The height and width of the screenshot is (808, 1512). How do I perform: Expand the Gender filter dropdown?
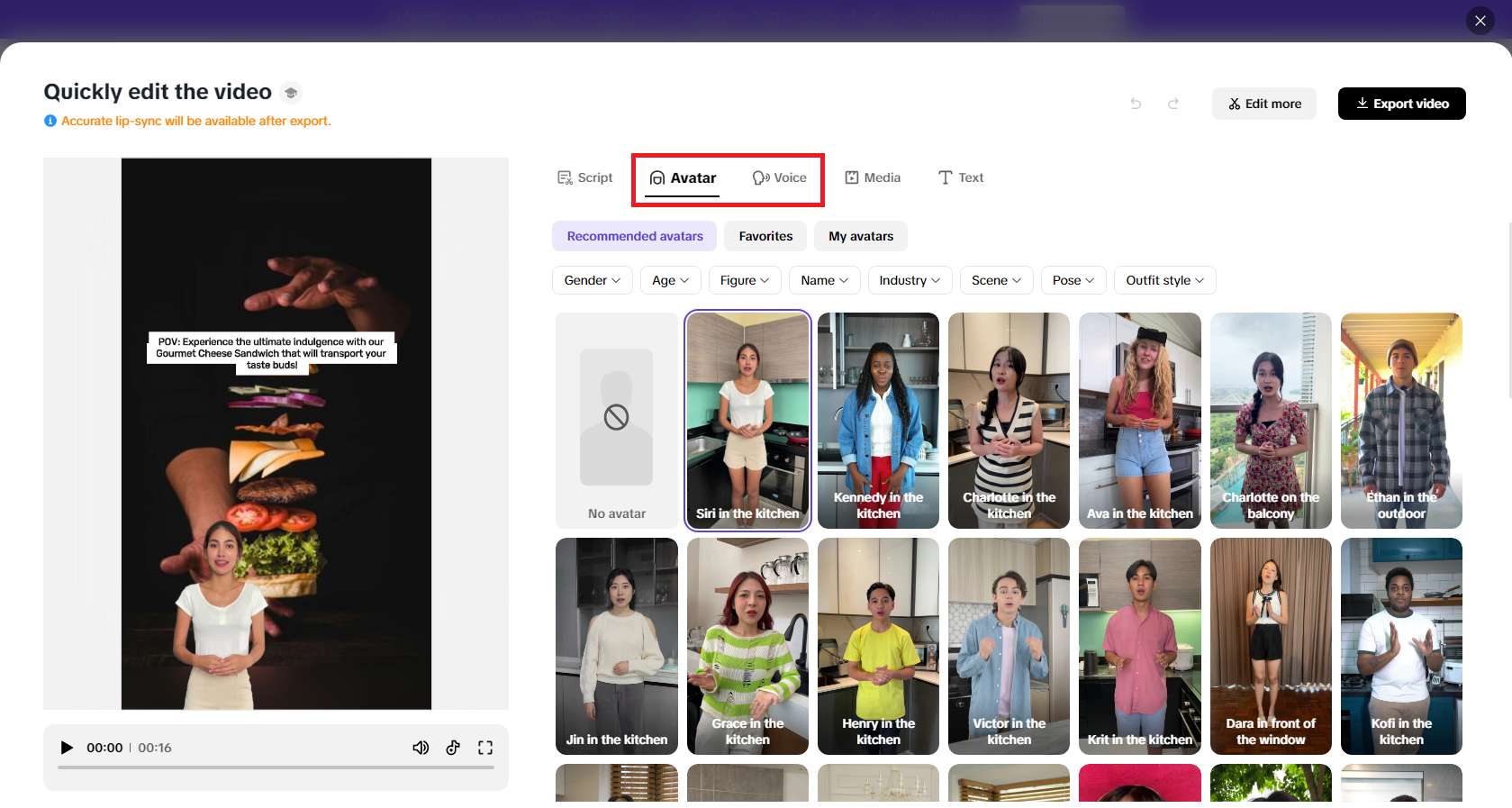pos(592,280)
